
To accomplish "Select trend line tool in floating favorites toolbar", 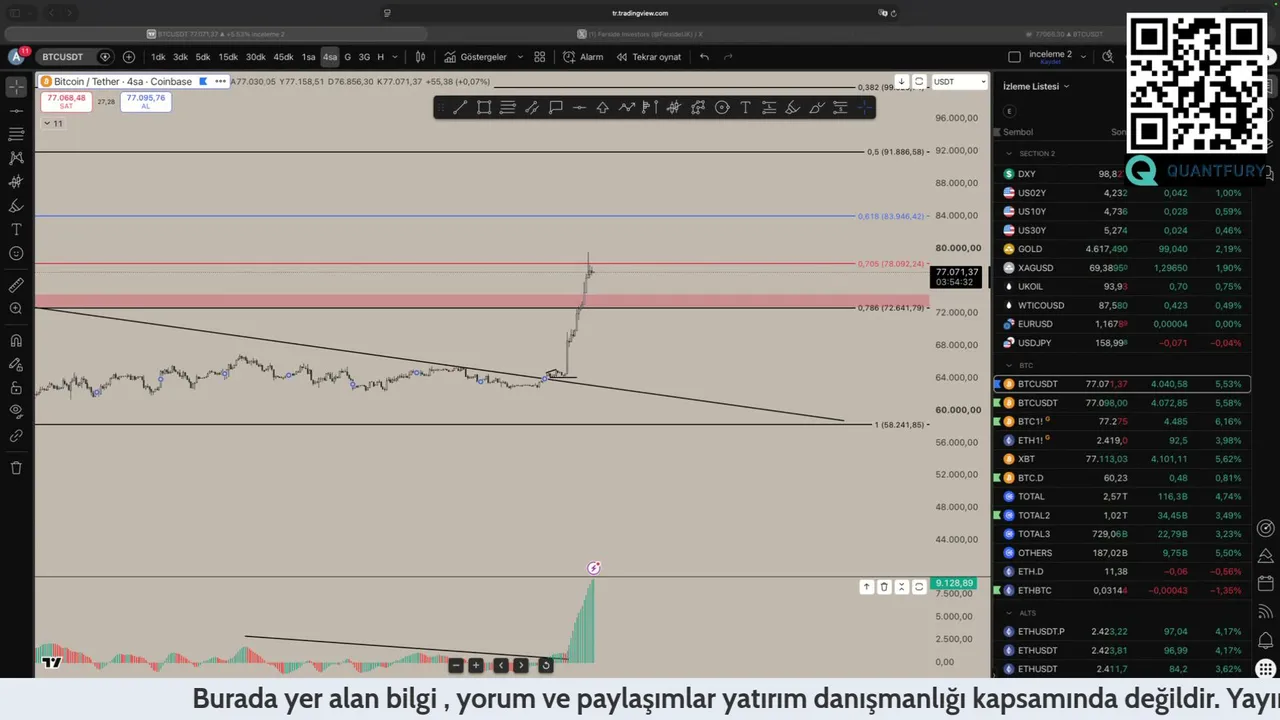I will pos(460,108).
